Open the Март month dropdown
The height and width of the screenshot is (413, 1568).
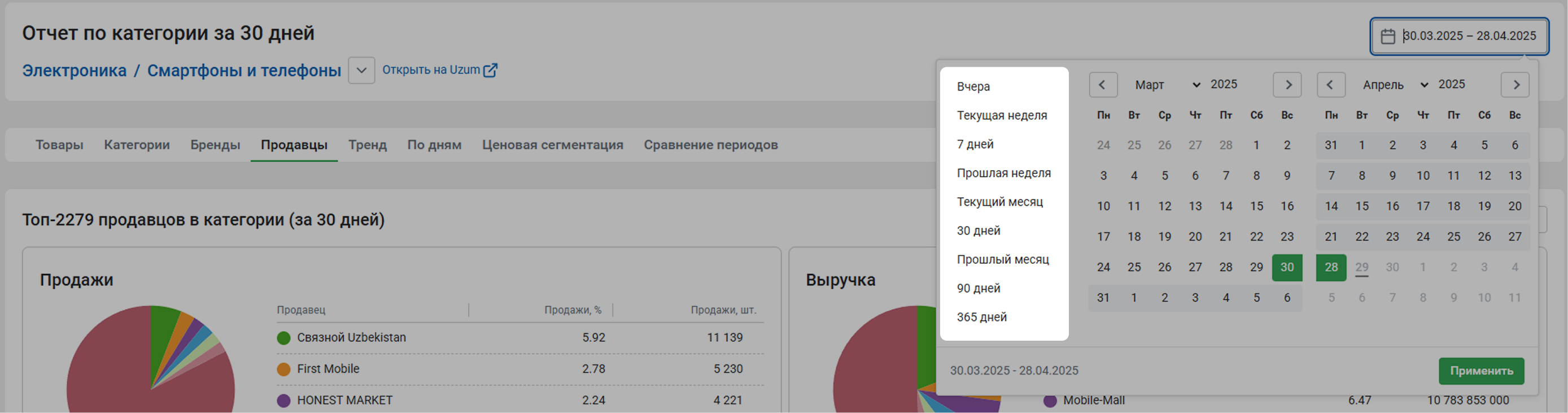pos(1167,85)
